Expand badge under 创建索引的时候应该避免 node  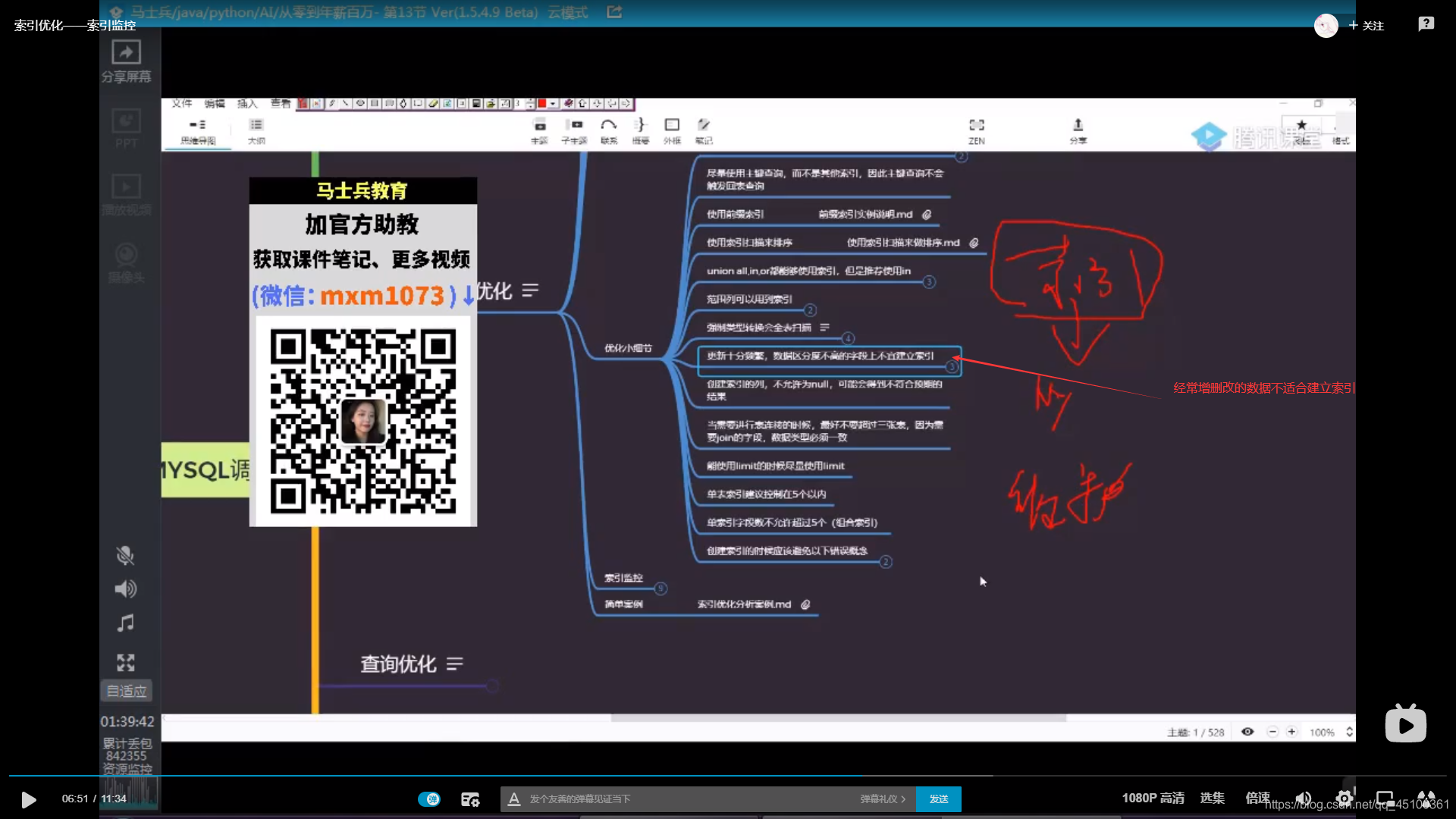[x=886, y=562]
